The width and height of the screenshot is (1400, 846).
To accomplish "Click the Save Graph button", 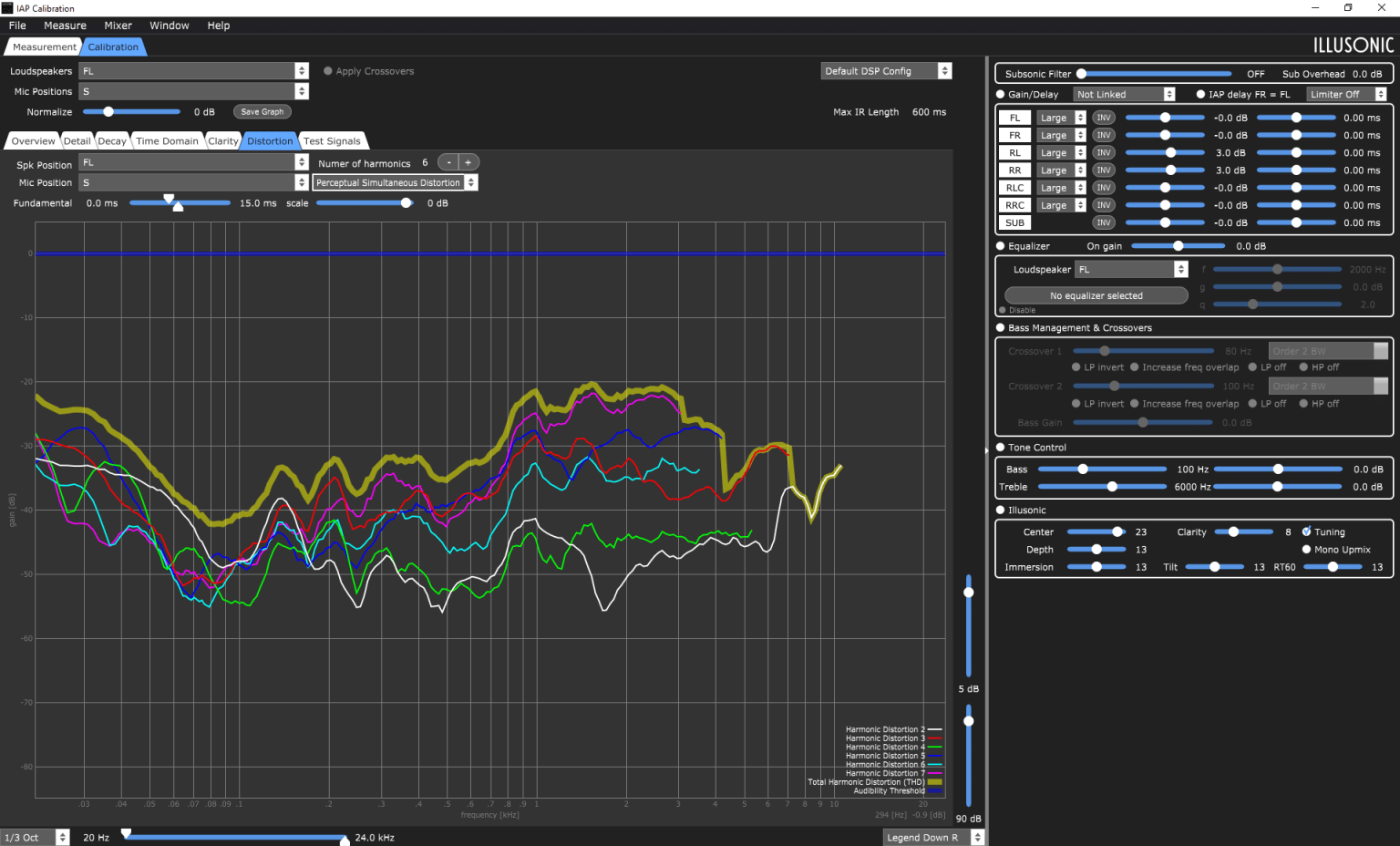I will click(x=262, y=112).
